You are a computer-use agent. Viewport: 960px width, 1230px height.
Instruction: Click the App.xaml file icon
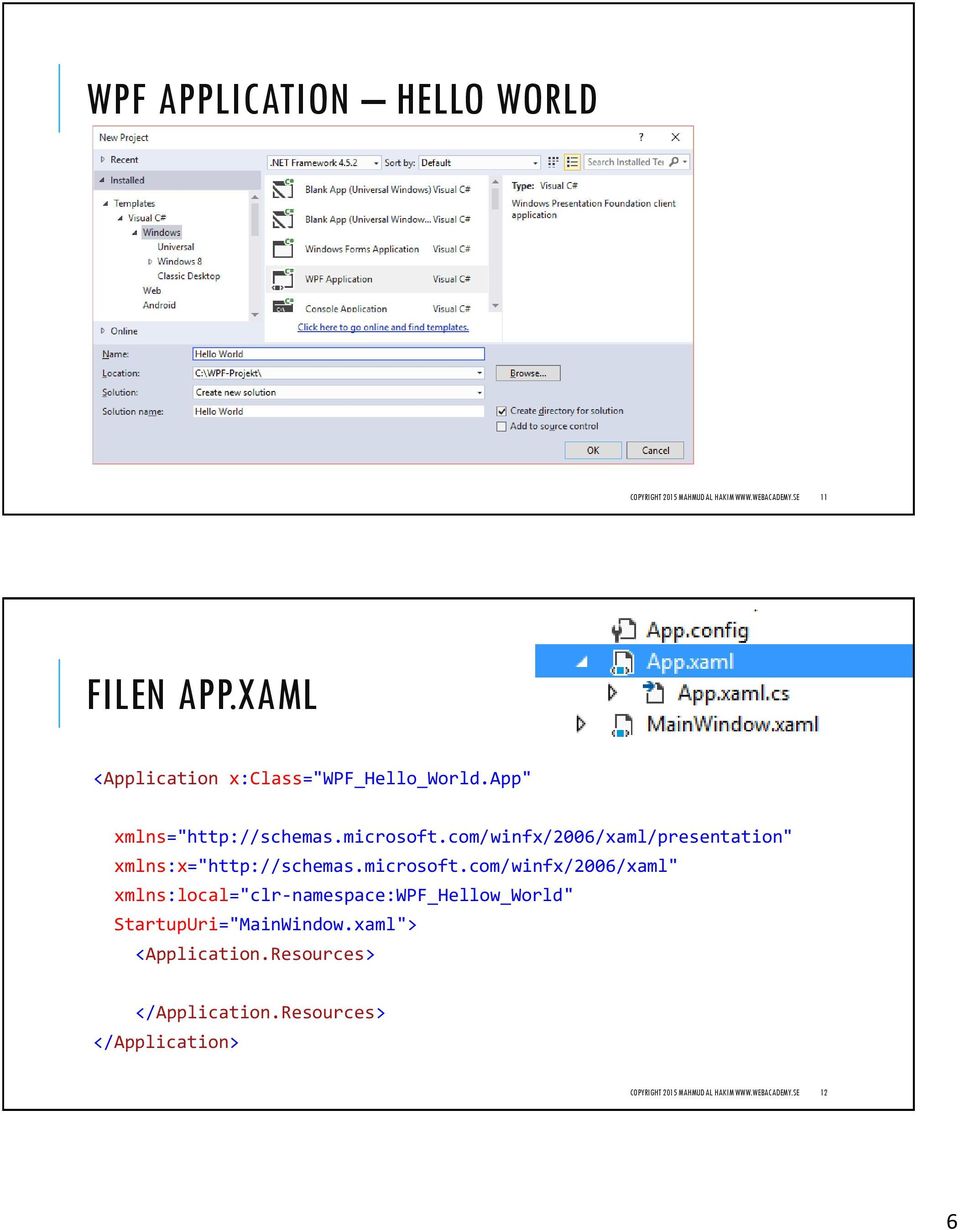622,662
